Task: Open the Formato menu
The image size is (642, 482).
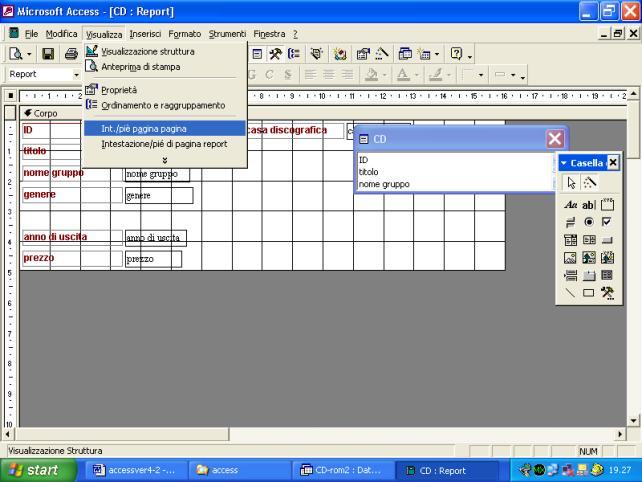Action: (x=185, y=34)
